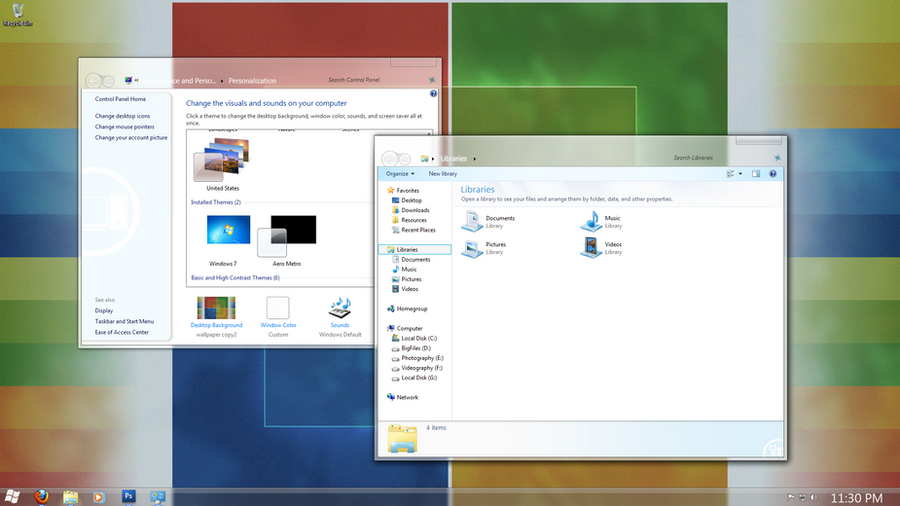The height and width of the screenshot is (506, 900).
Task: Open the view options dropdown arrow
Action: 740,174
